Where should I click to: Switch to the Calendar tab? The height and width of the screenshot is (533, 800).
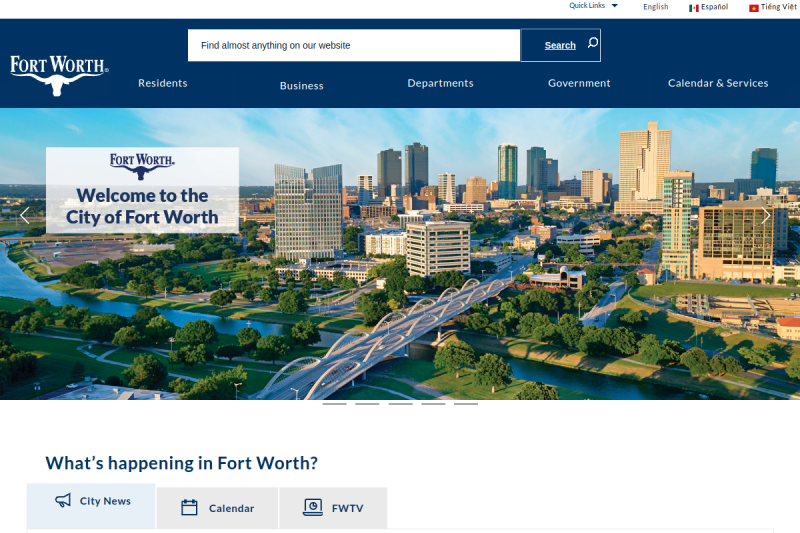(x=217, y=508)
